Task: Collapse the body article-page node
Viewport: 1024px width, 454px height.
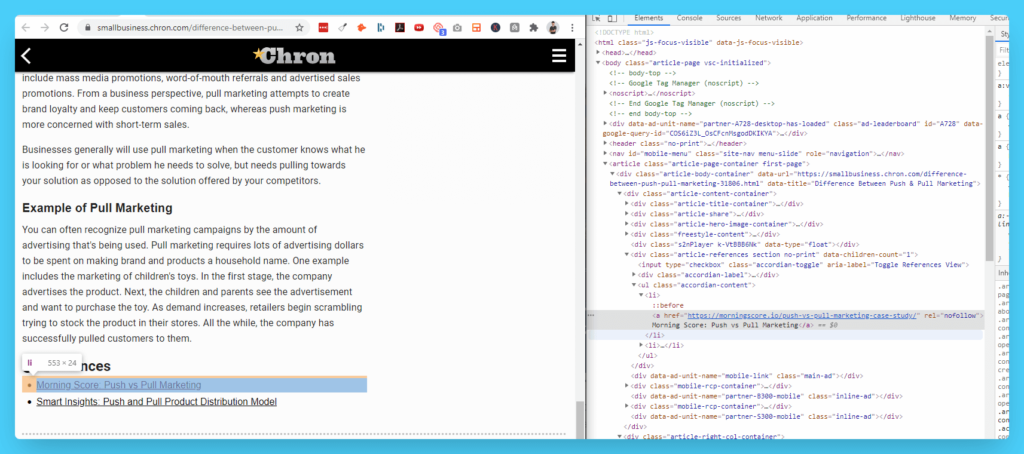Action: 599,63
